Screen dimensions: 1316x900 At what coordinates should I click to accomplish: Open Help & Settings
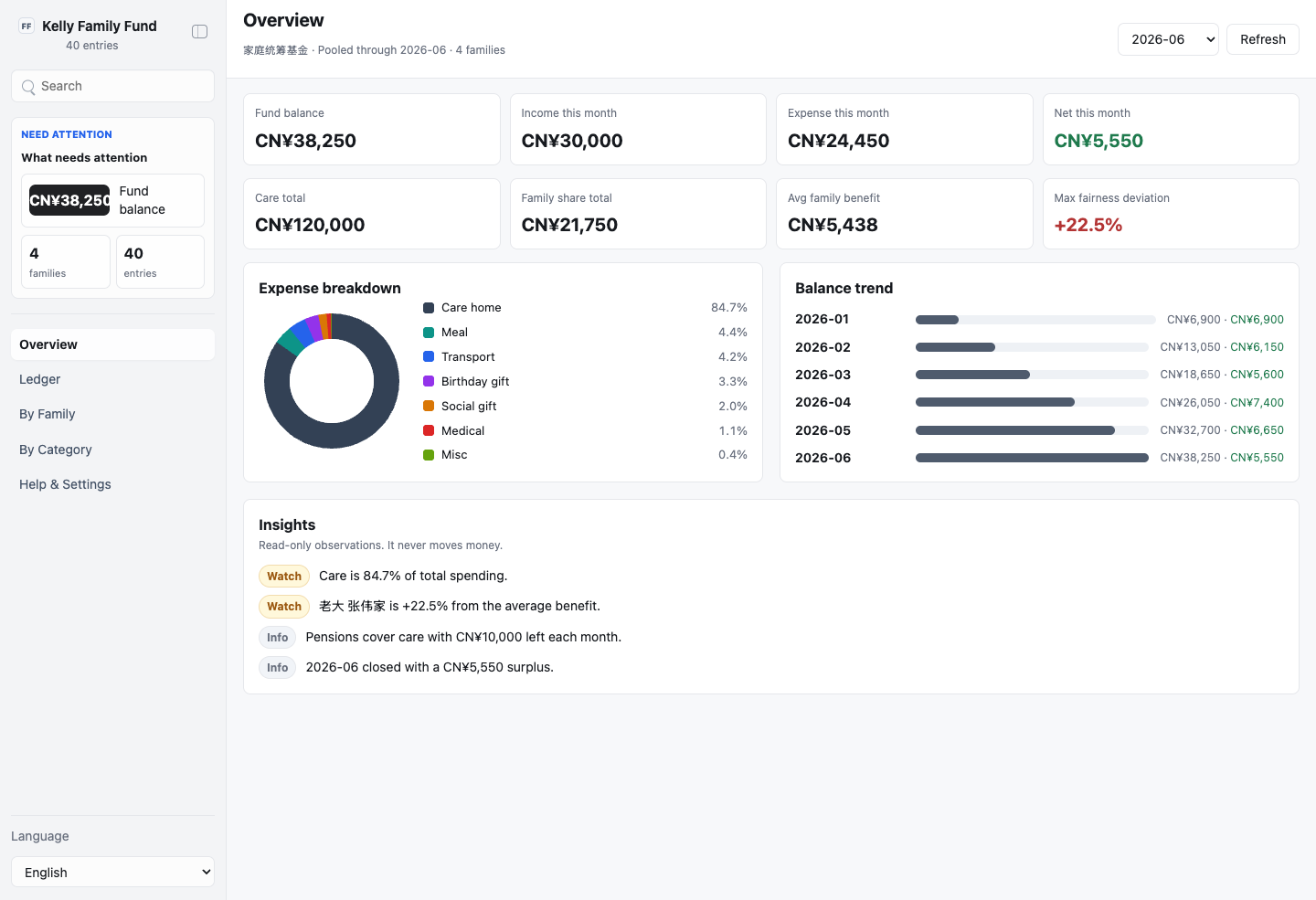[x=112, y=484]
